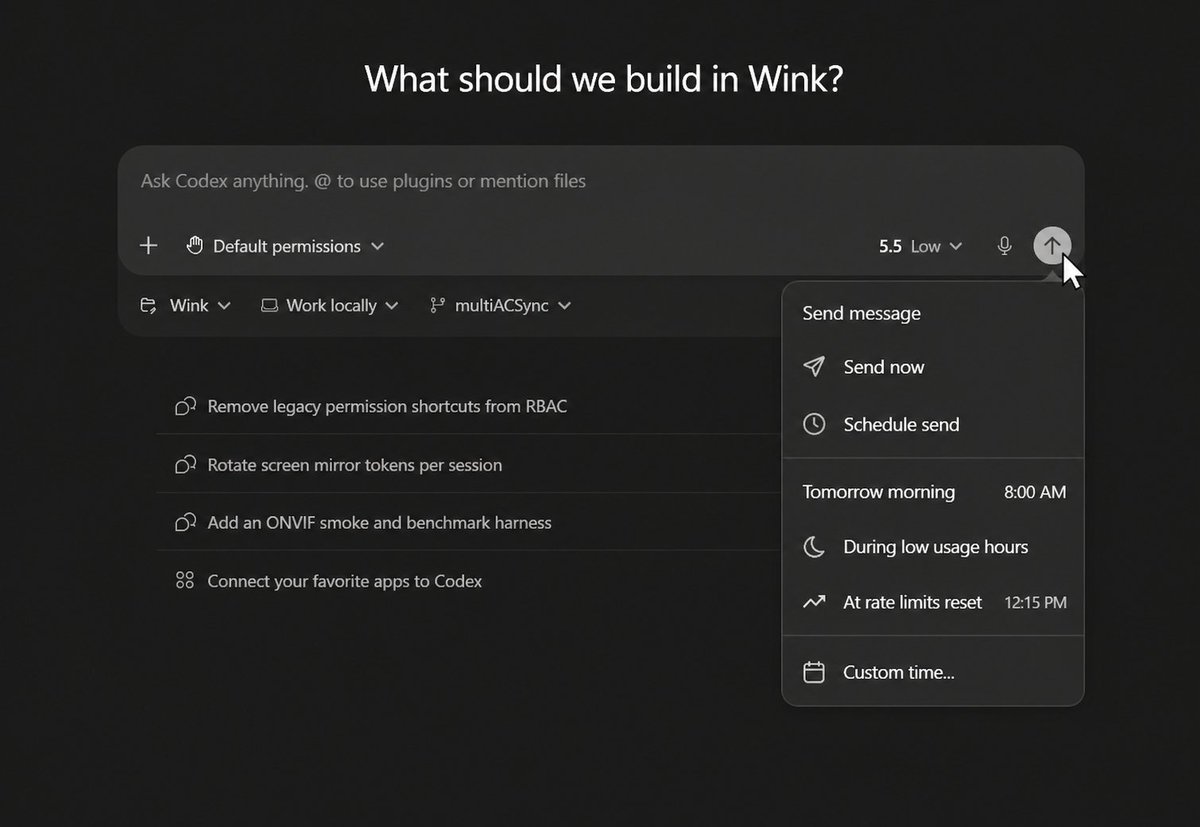The image size is (1200, 827).
Task: Click the moon icon for low usage hours
Action: click(x=814, y=547)
